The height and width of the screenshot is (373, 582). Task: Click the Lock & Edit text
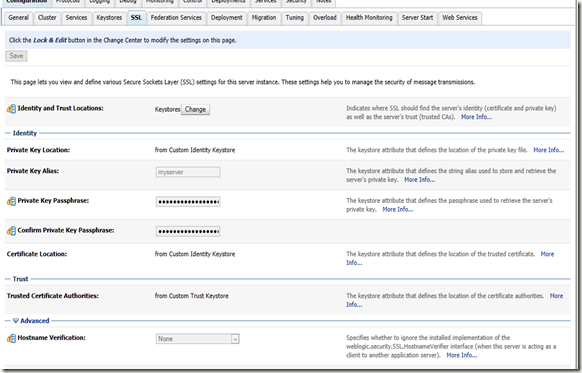[50, 40]
